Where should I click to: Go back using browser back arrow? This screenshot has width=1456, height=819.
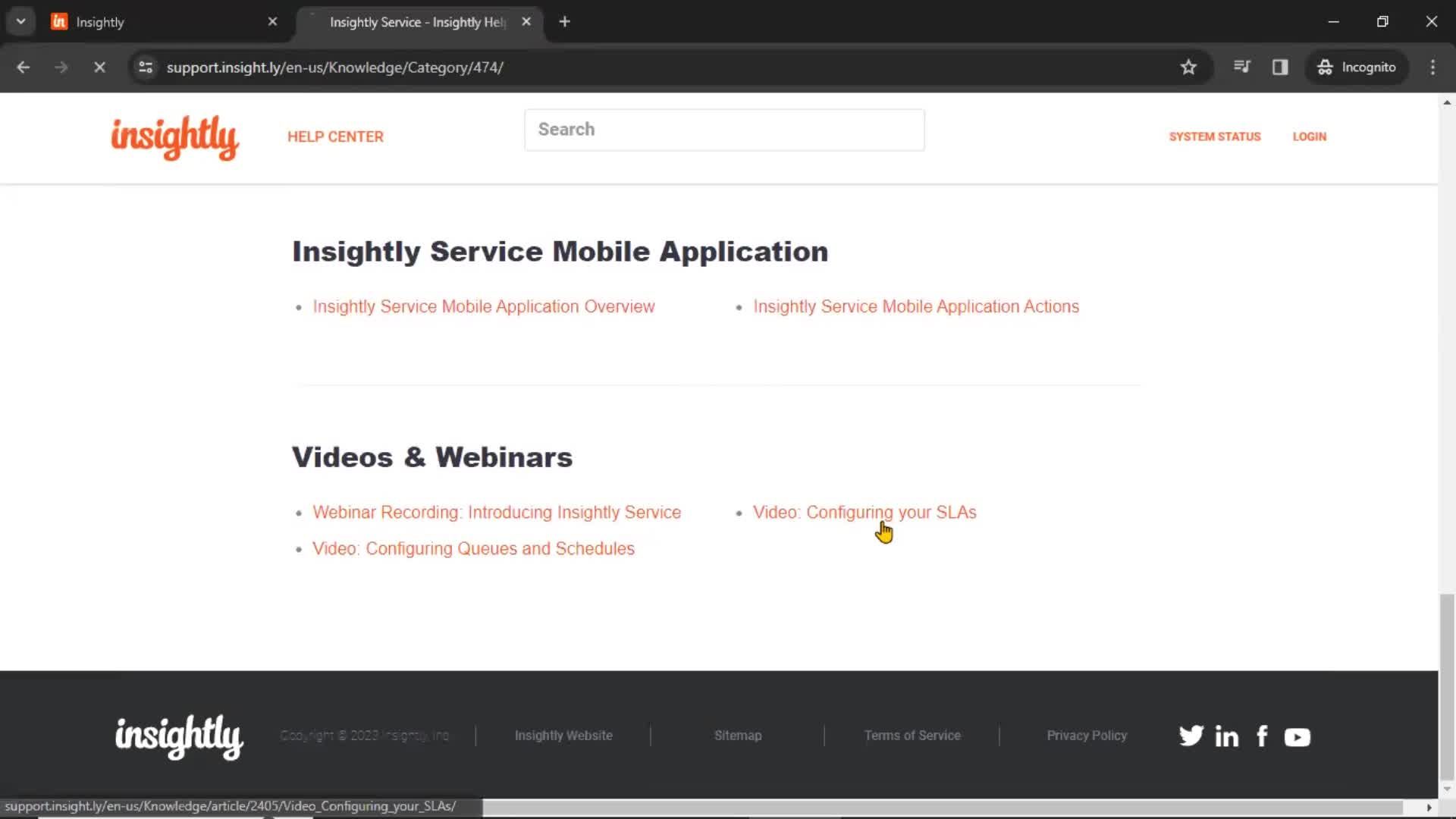point(24,67)
